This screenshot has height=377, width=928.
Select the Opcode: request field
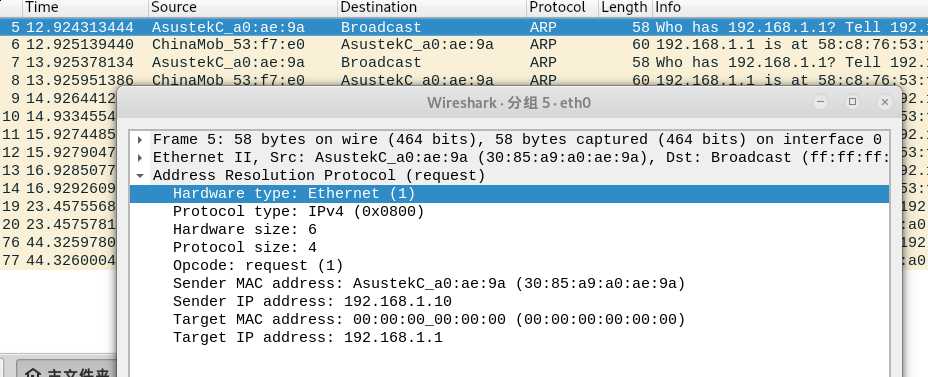coord(509,265)
